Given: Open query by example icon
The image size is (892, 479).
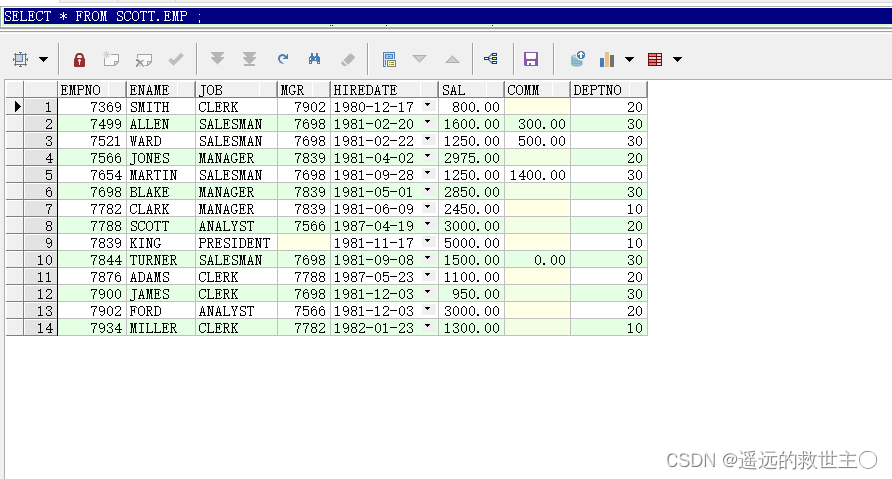Looking at the screenshot, I should tap(389, 60).
